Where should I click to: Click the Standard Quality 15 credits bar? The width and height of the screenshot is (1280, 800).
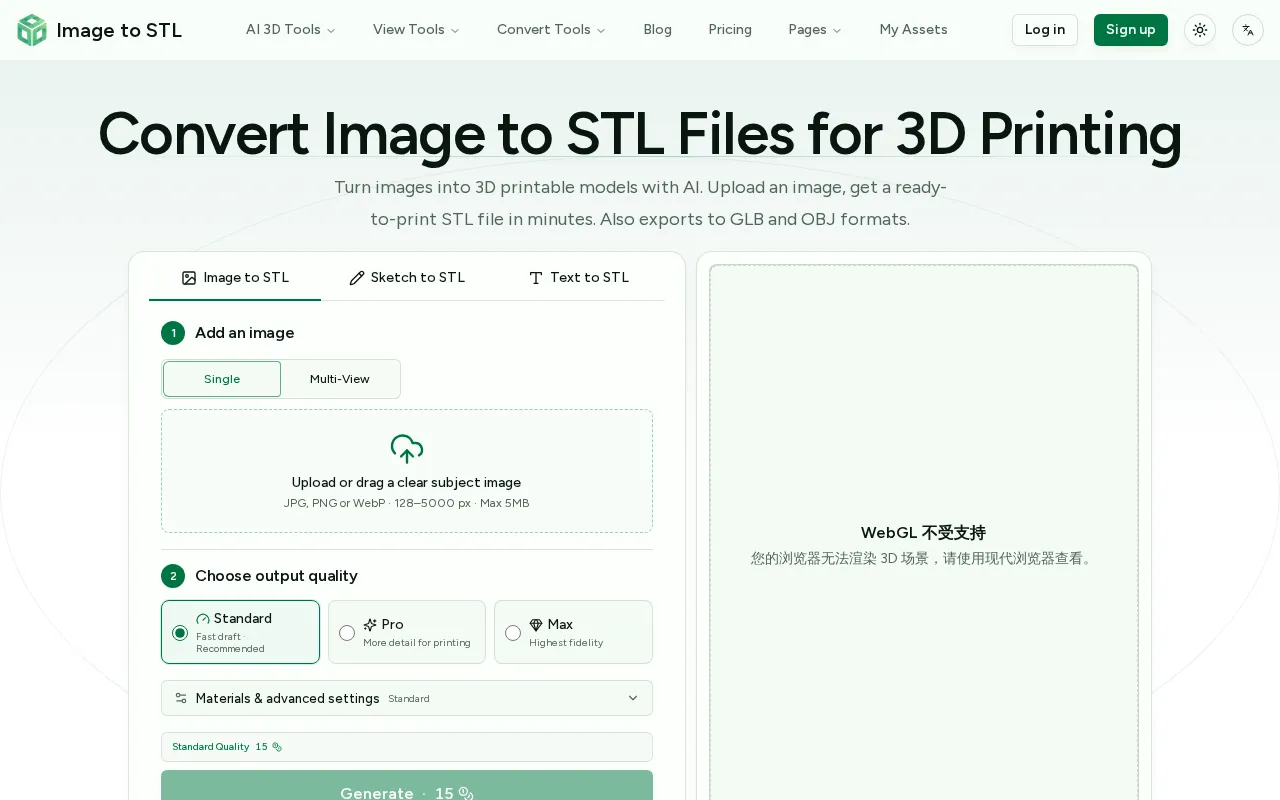tap(407, 747)
